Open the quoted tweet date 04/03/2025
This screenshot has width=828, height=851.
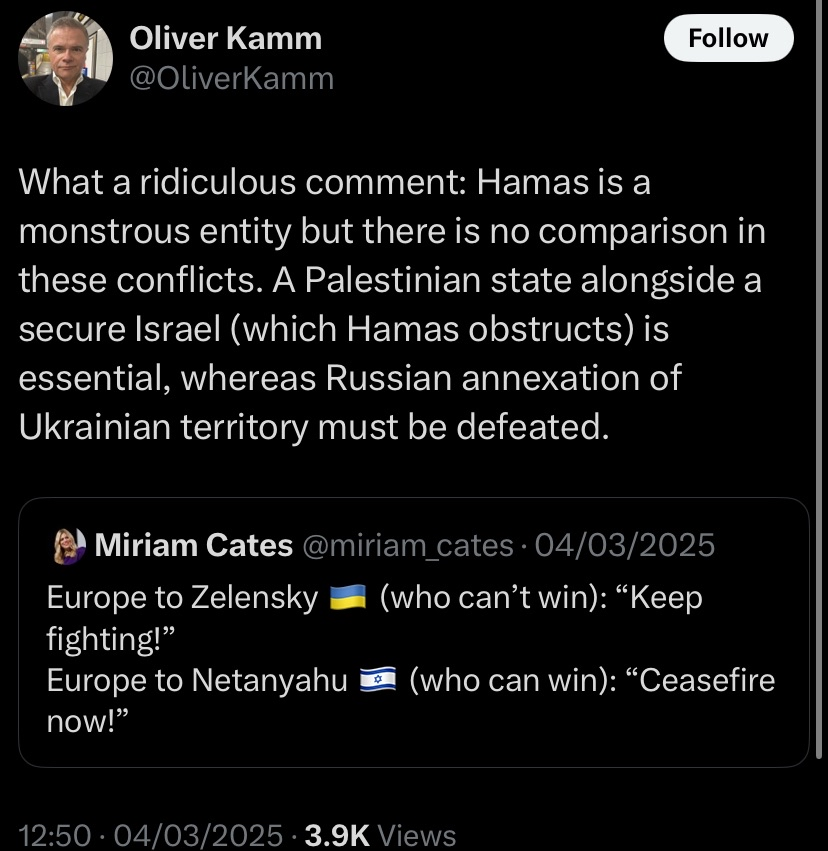tap(625, 545)
